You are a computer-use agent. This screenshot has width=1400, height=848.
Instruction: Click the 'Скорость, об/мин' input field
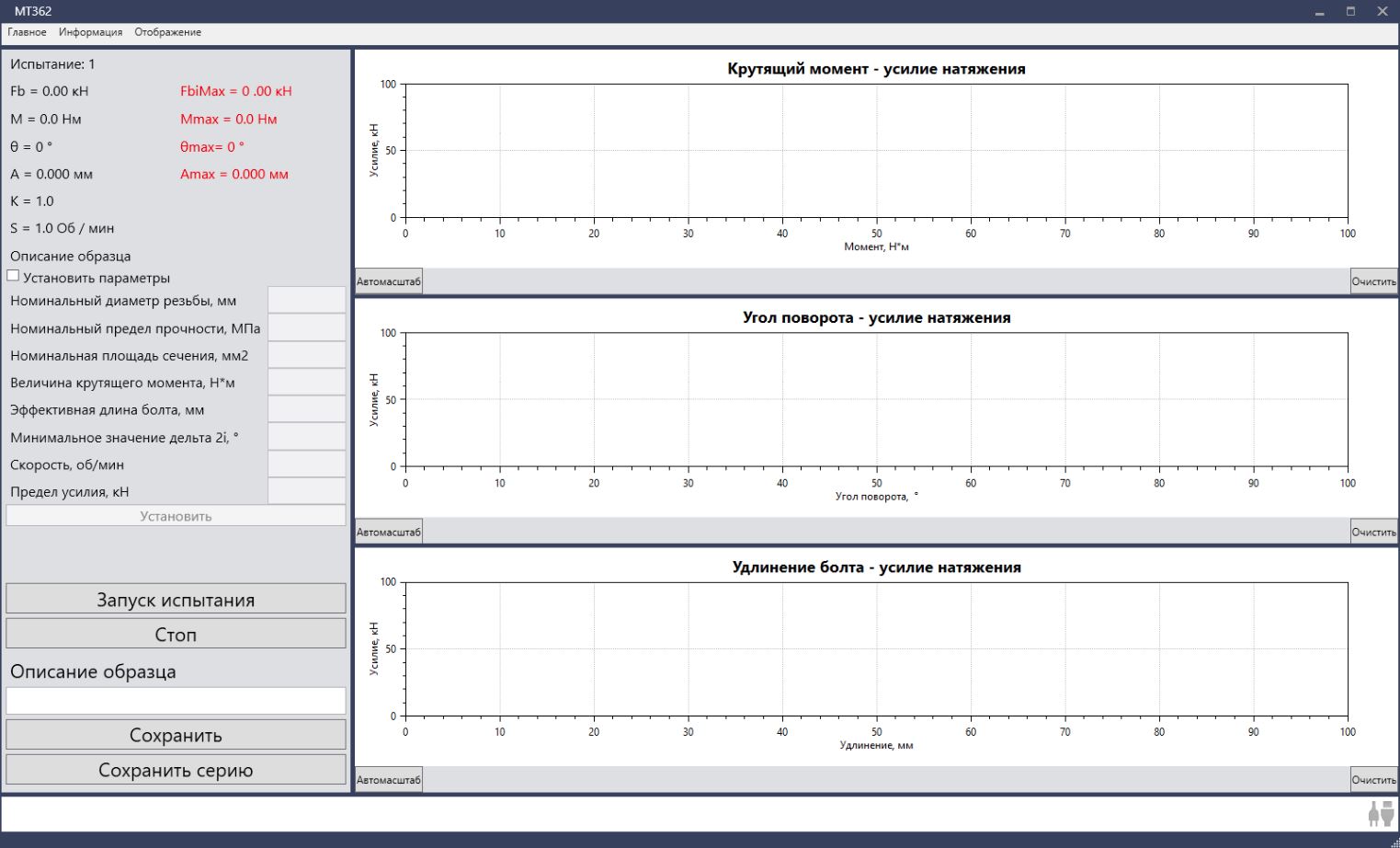[307, 464]
